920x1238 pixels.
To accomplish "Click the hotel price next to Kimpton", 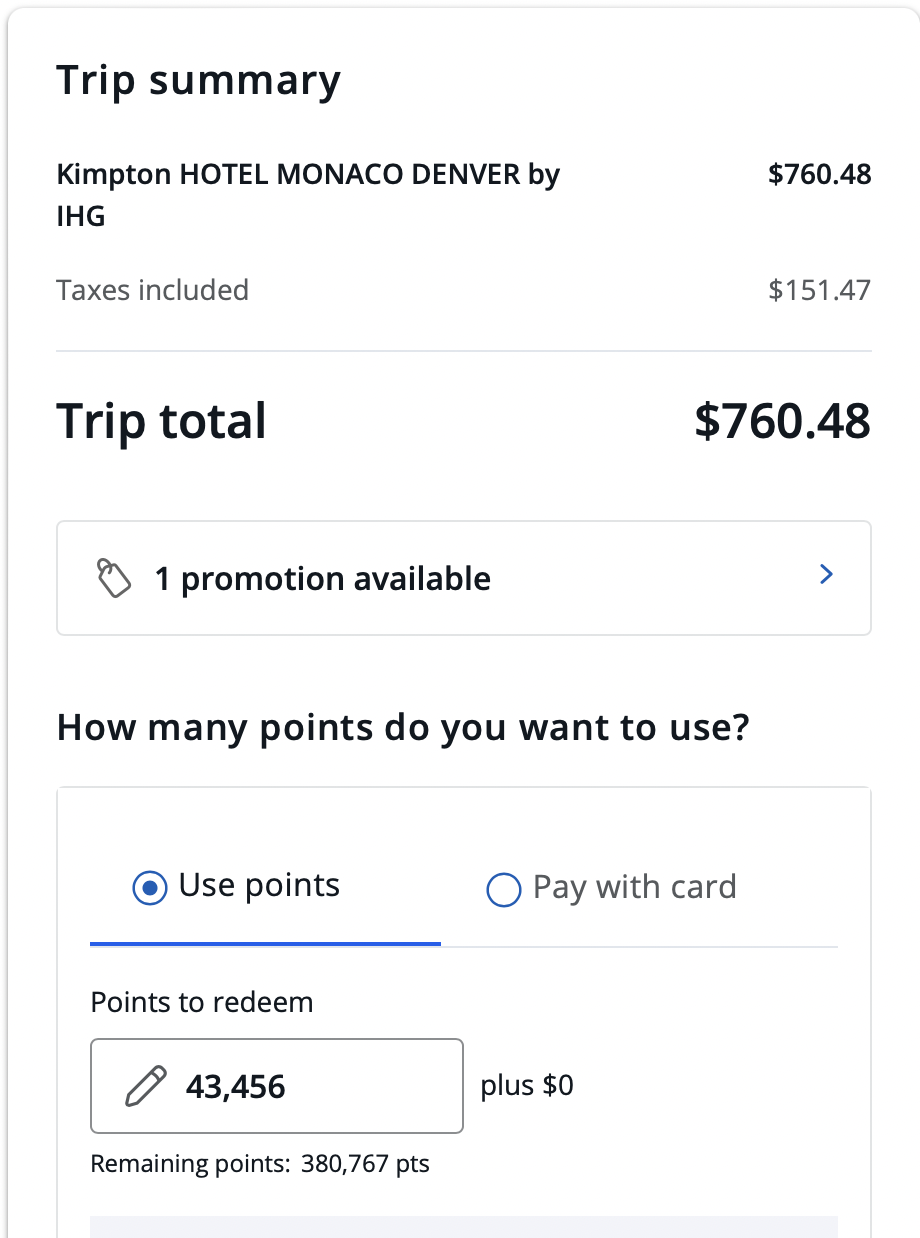I will [819, 175].
